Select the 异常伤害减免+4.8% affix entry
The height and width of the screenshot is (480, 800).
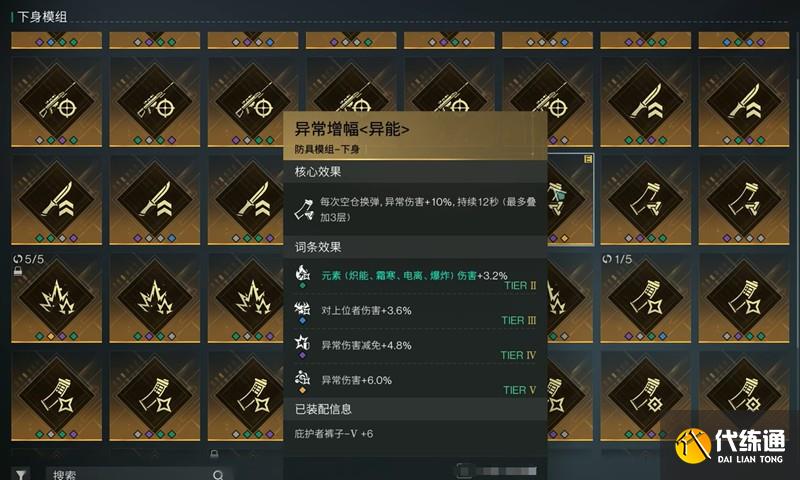point(415,348)
